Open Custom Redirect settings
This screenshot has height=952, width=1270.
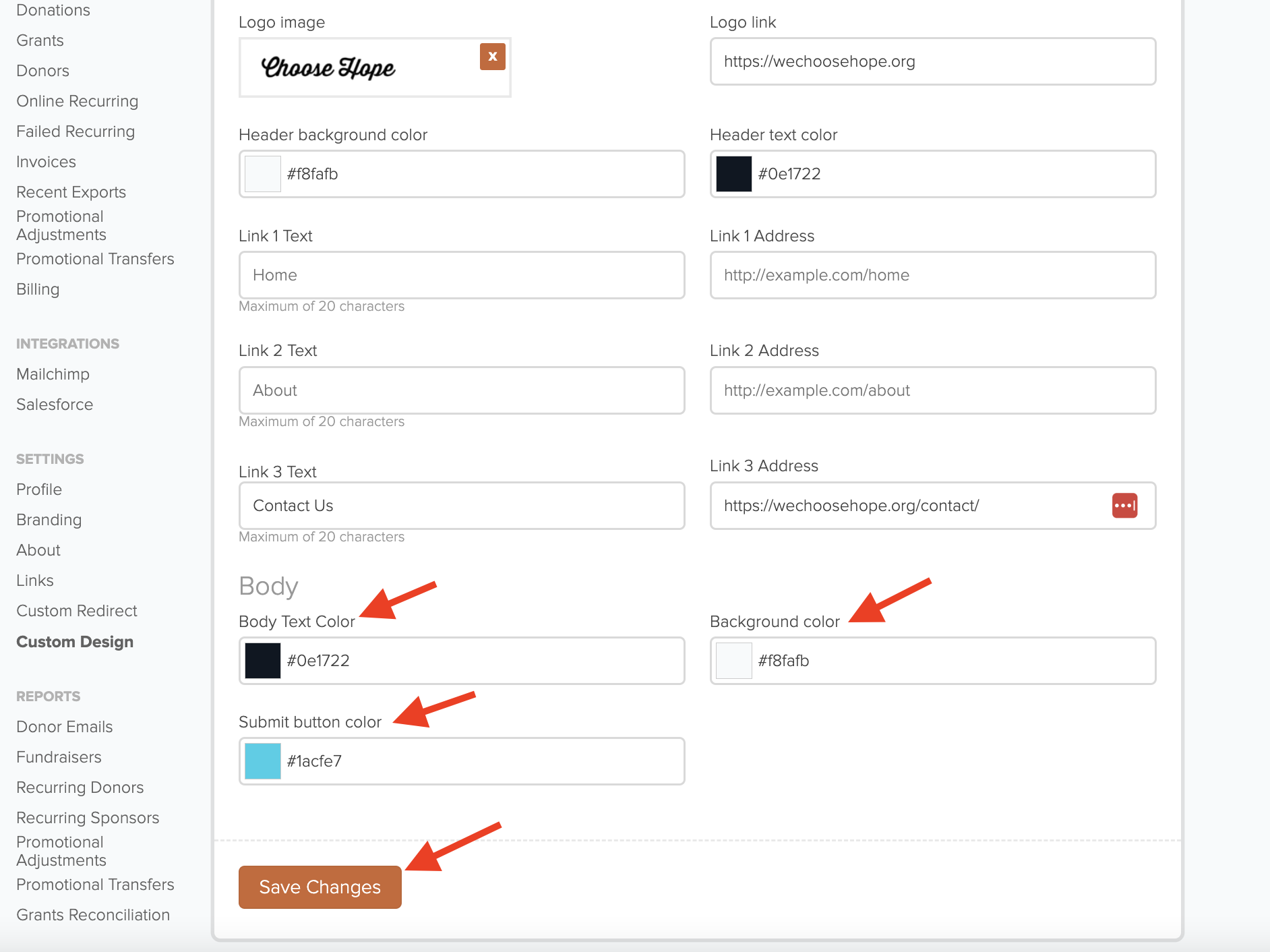[x=77, y=611]
